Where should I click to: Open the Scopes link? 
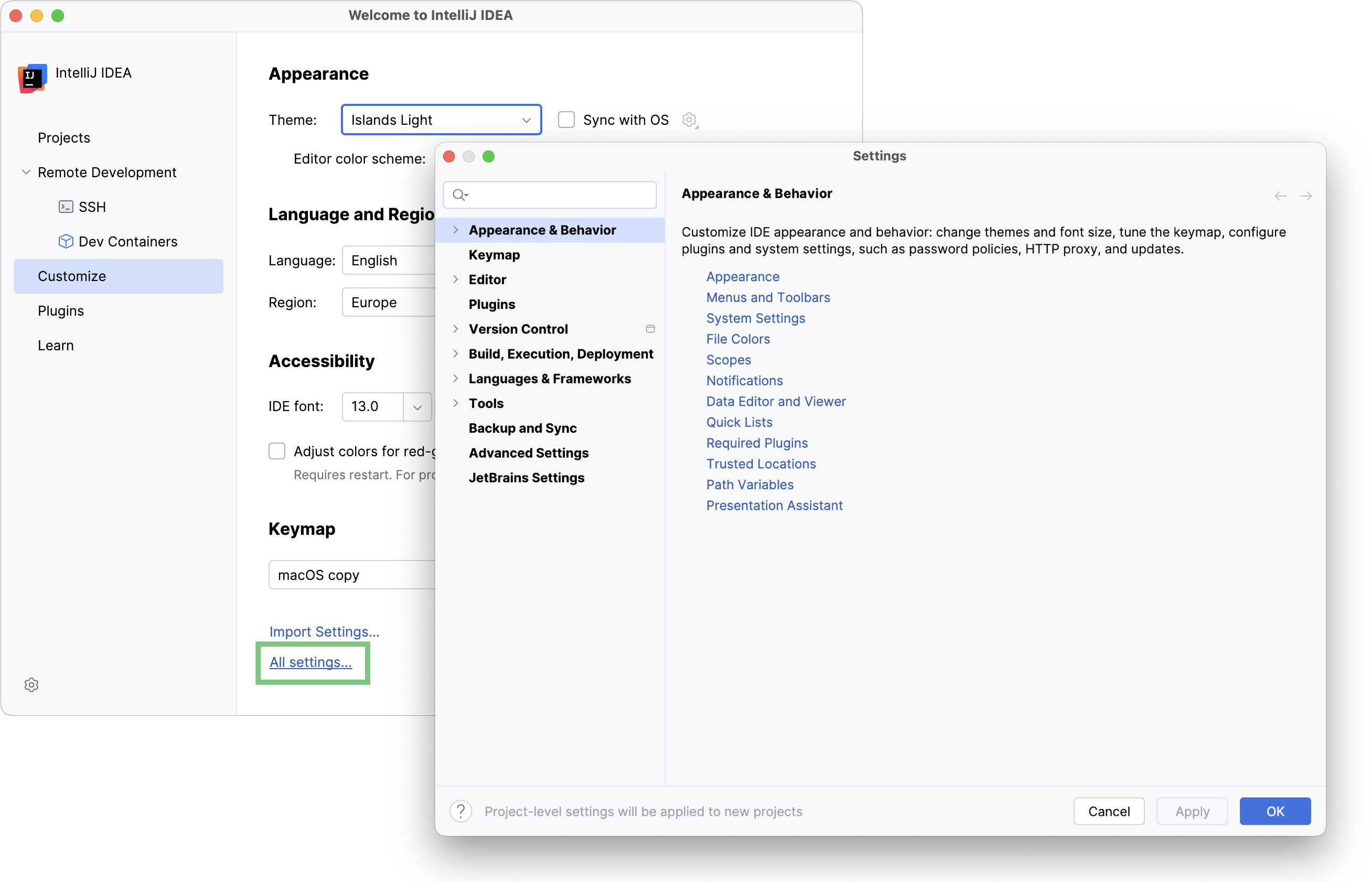pos(728,360)
